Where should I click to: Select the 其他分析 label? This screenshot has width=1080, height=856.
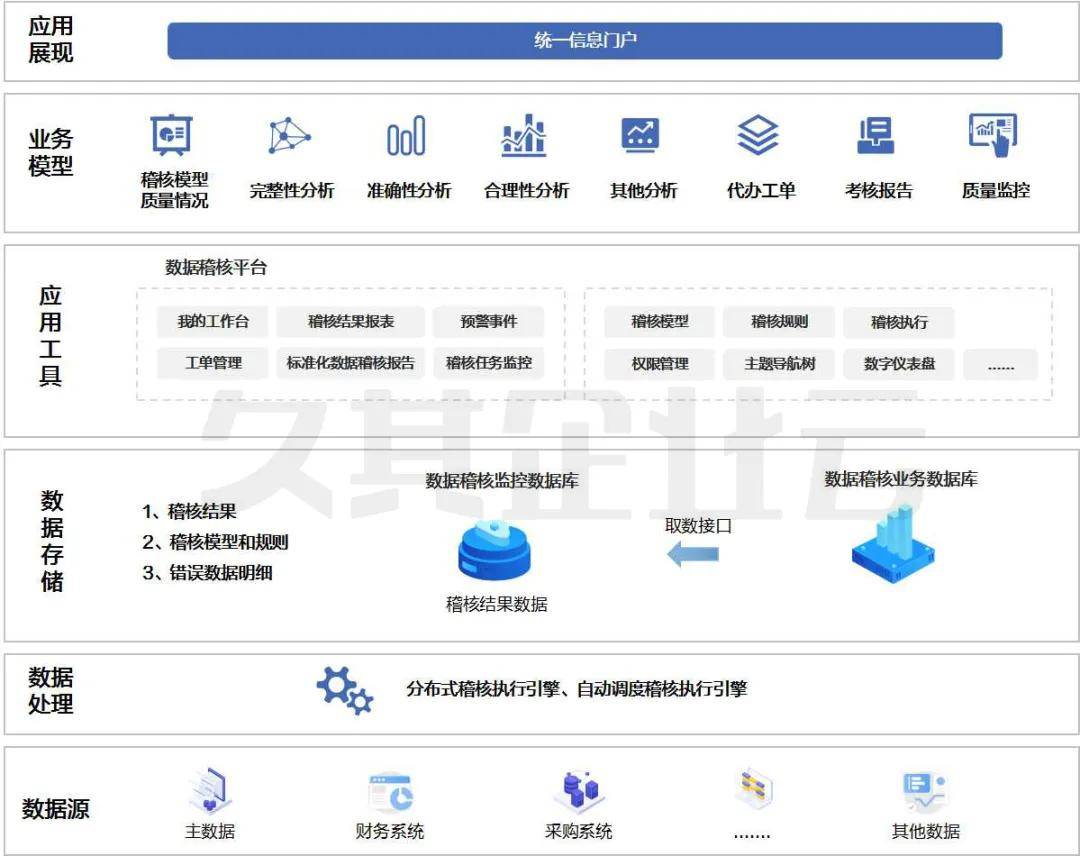tap(644, 191)
